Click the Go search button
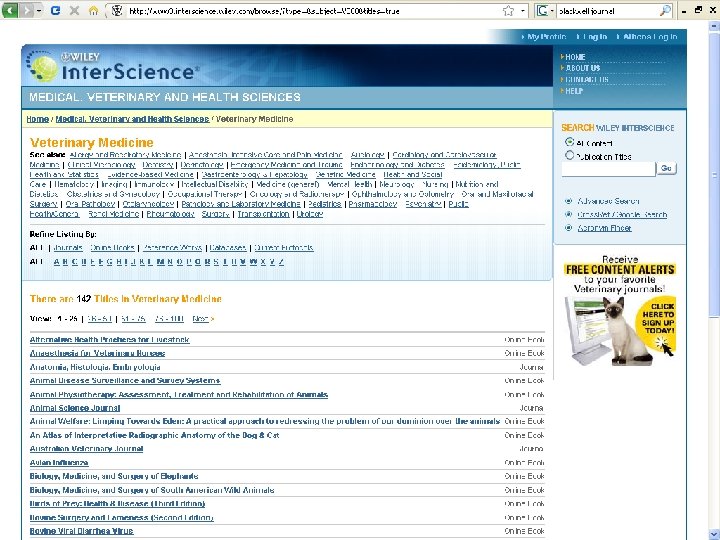This screenshot has height=540, width=720. click(666, 169)
